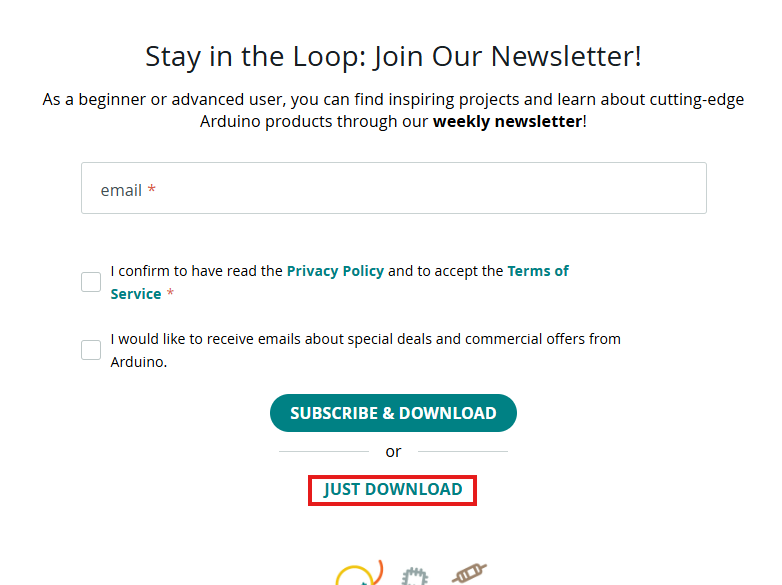Focus the email input field

[x=394, y=189]
